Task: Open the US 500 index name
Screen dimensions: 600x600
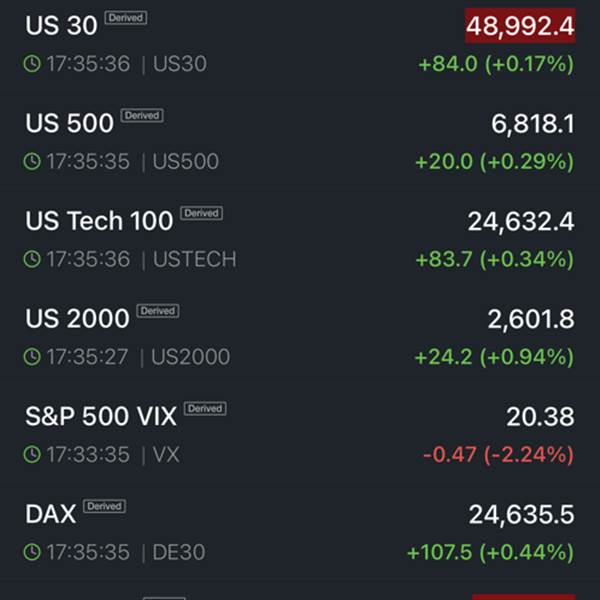Action: pos(69,124)
